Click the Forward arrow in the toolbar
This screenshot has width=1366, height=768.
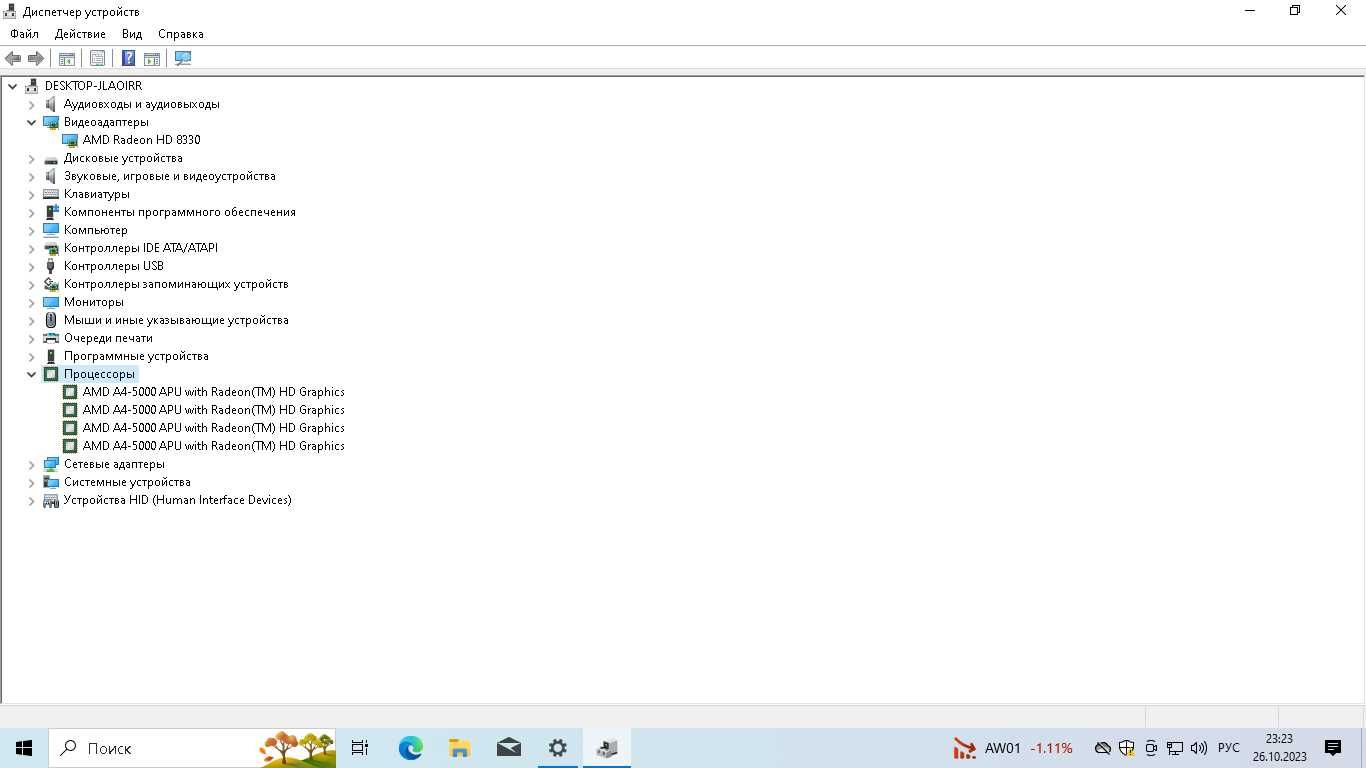click(36, 59)
